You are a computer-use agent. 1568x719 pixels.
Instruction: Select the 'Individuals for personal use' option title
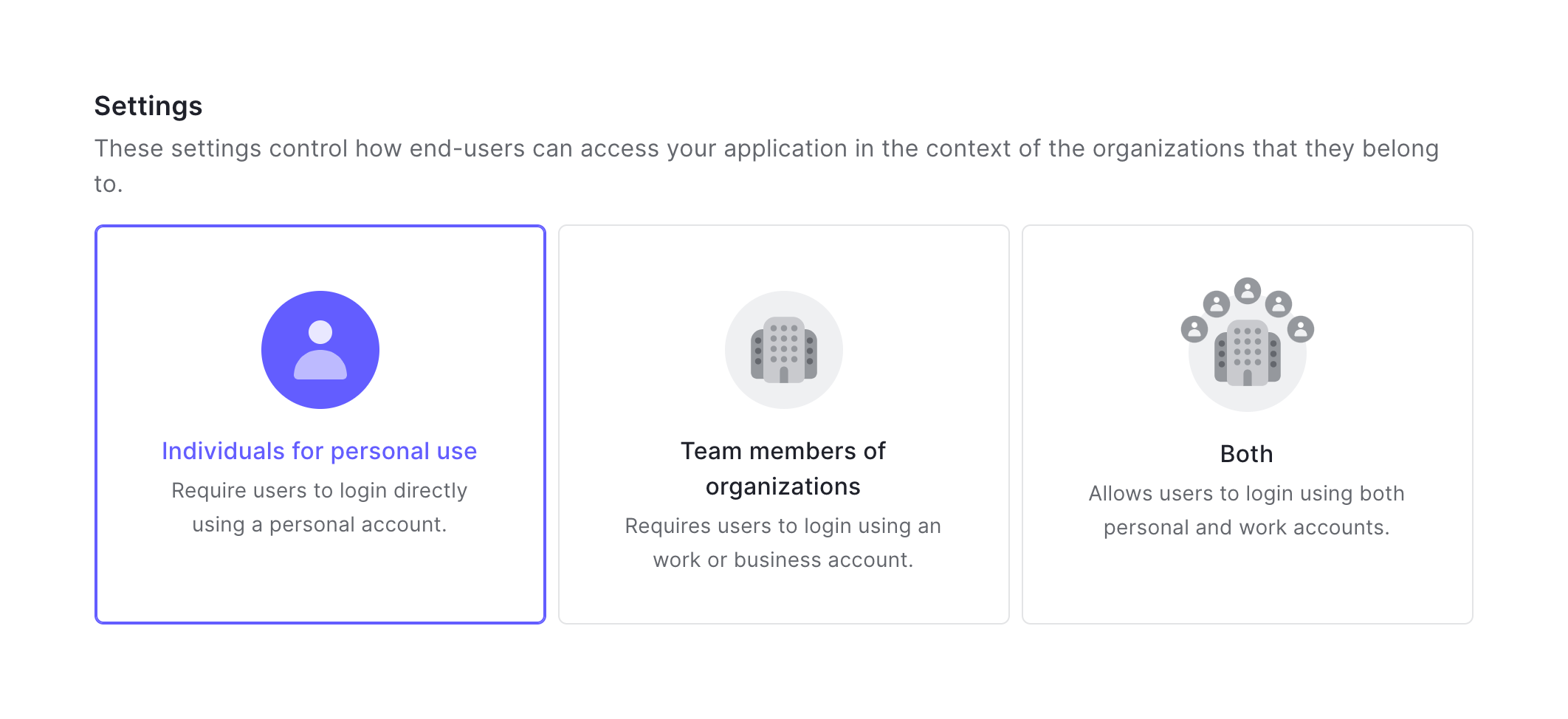pos(319,451)
